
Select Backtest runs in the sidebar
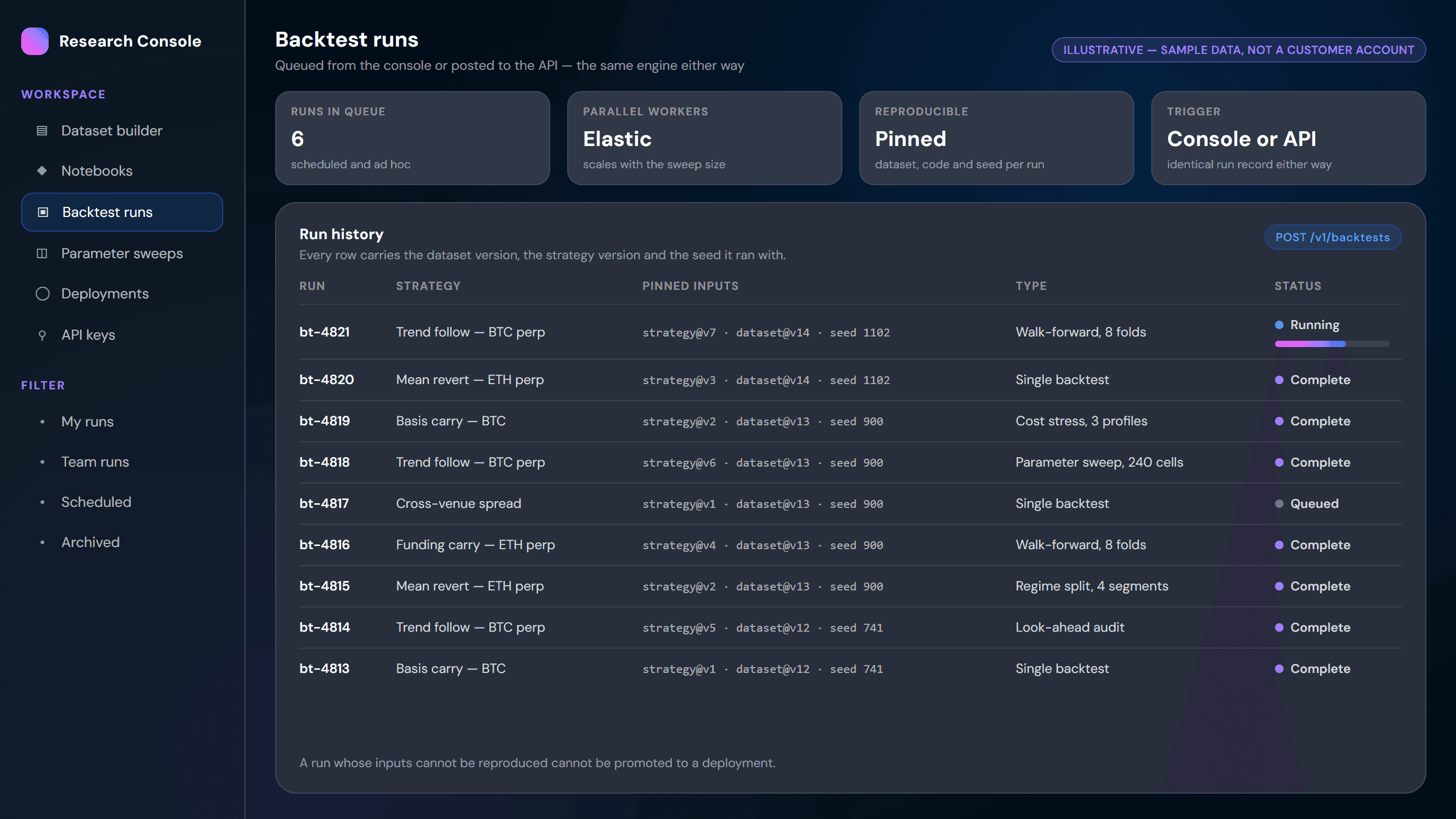tap(122, 212)
